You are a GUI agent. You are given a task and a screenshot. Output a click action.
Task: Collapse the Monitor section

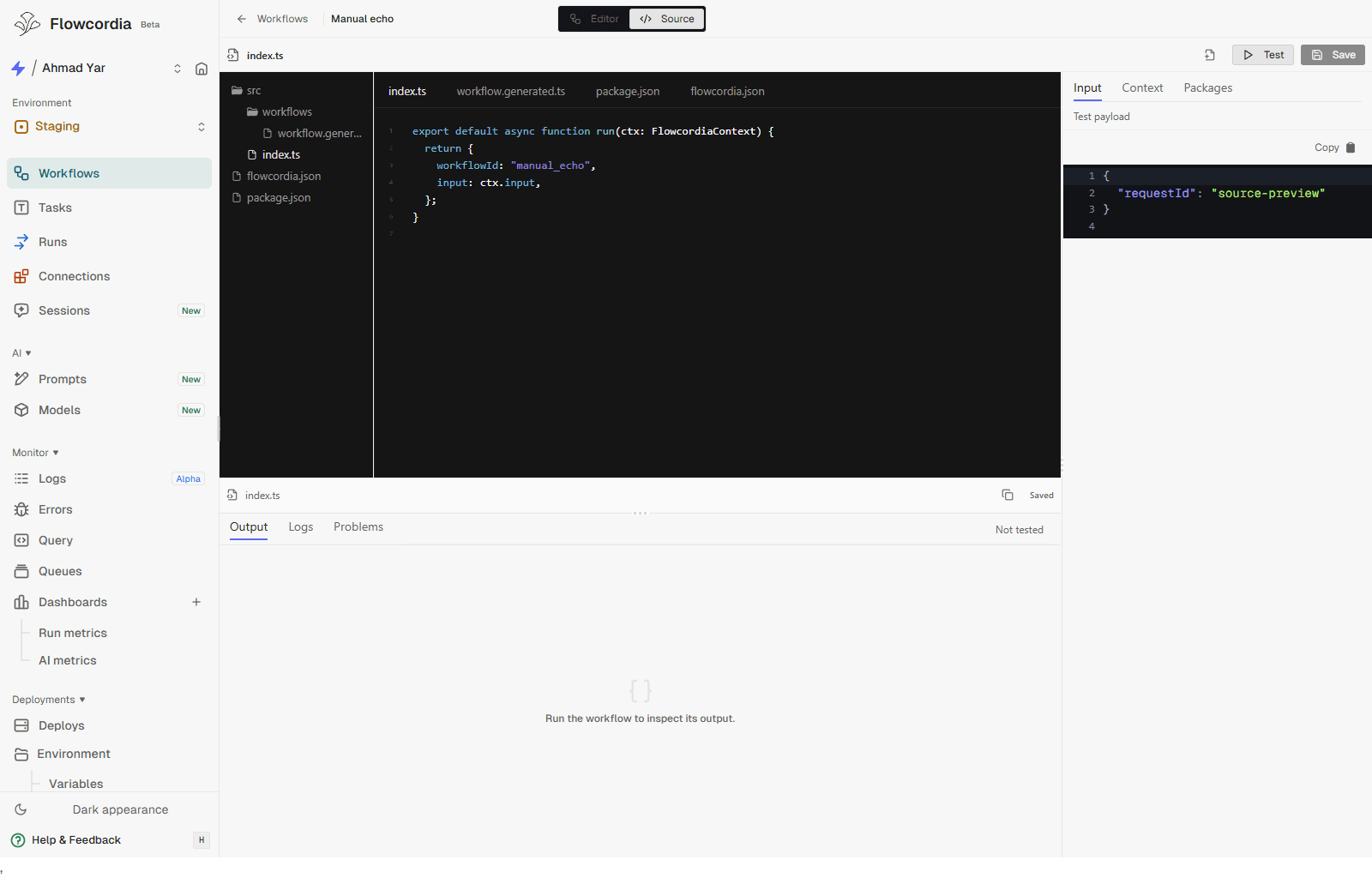tap(35, 453)
